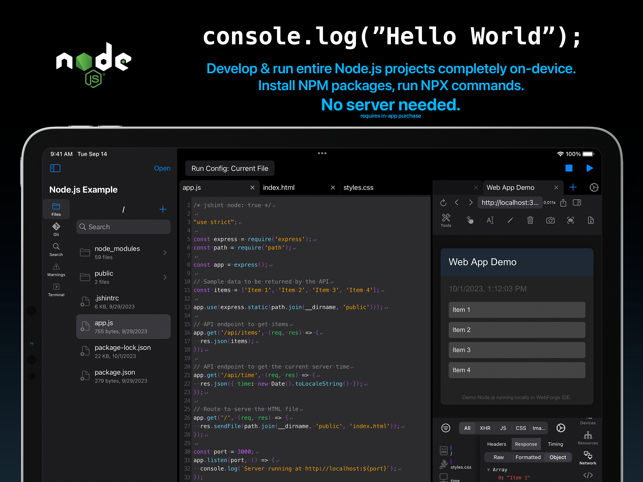
Task: Filter network requests by All
Action: (x=467, y=428)
